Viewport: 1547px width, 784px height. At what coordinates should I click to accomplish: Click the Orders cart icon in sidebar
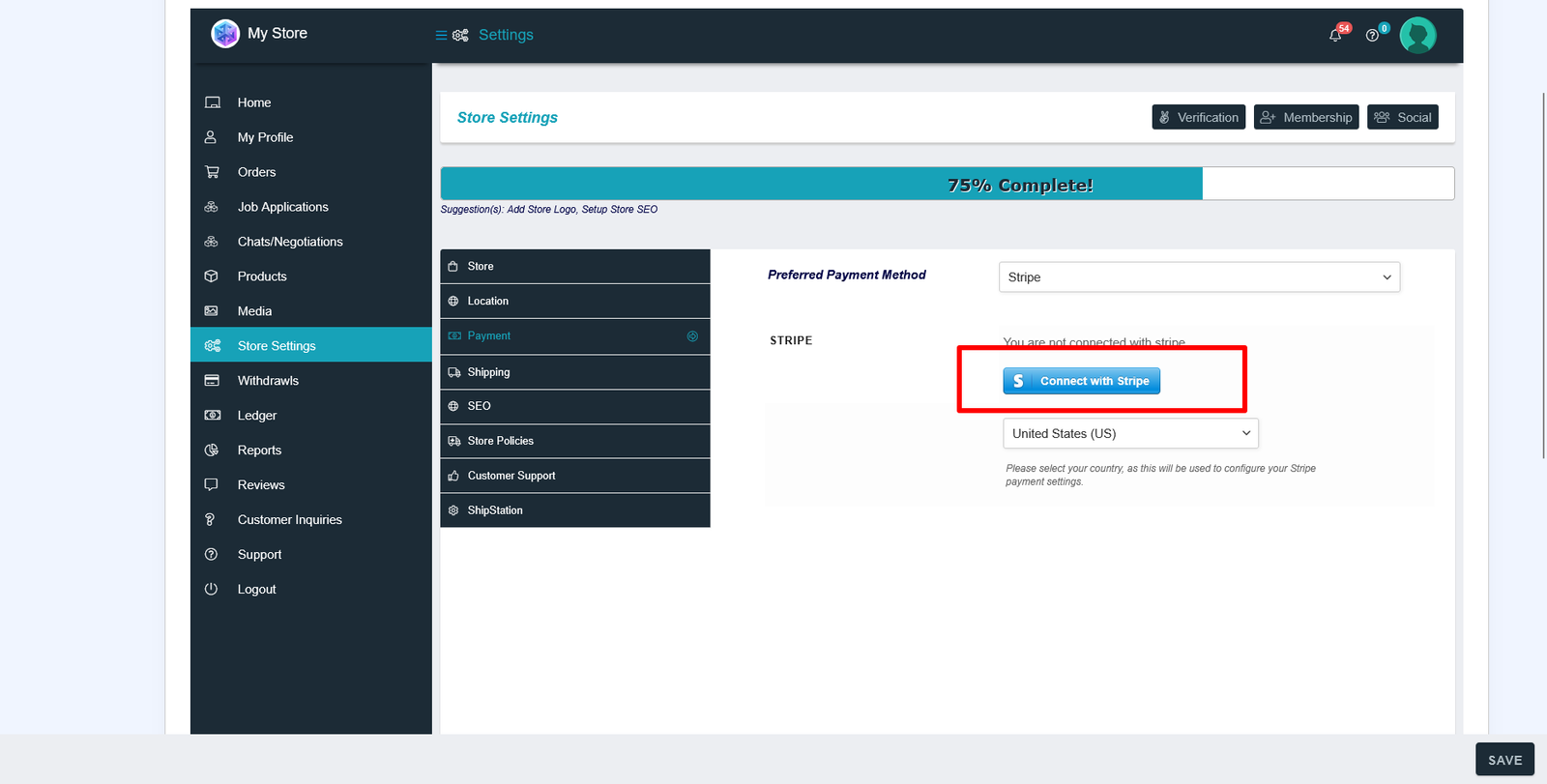[x=212, y=172]
